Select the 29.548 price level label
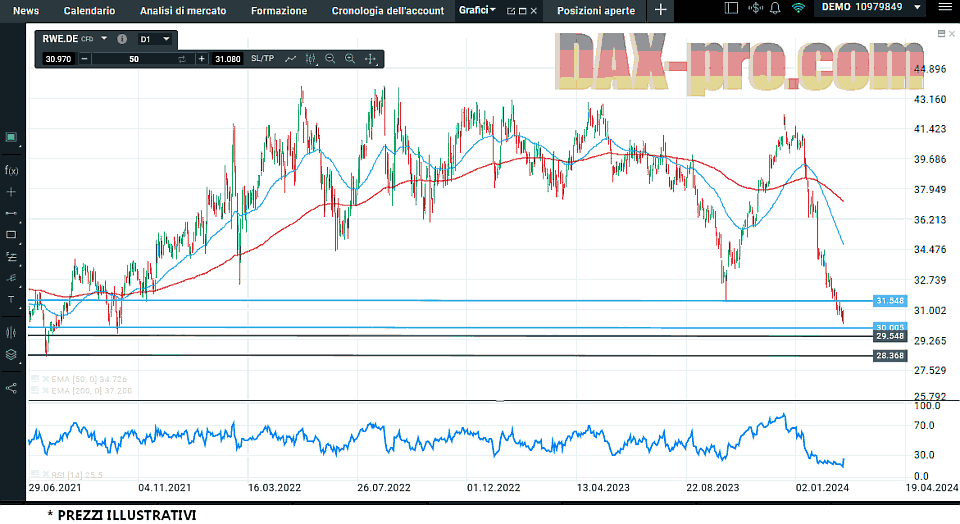The height and width of the screenshot is (524, 960). [890, 336]
